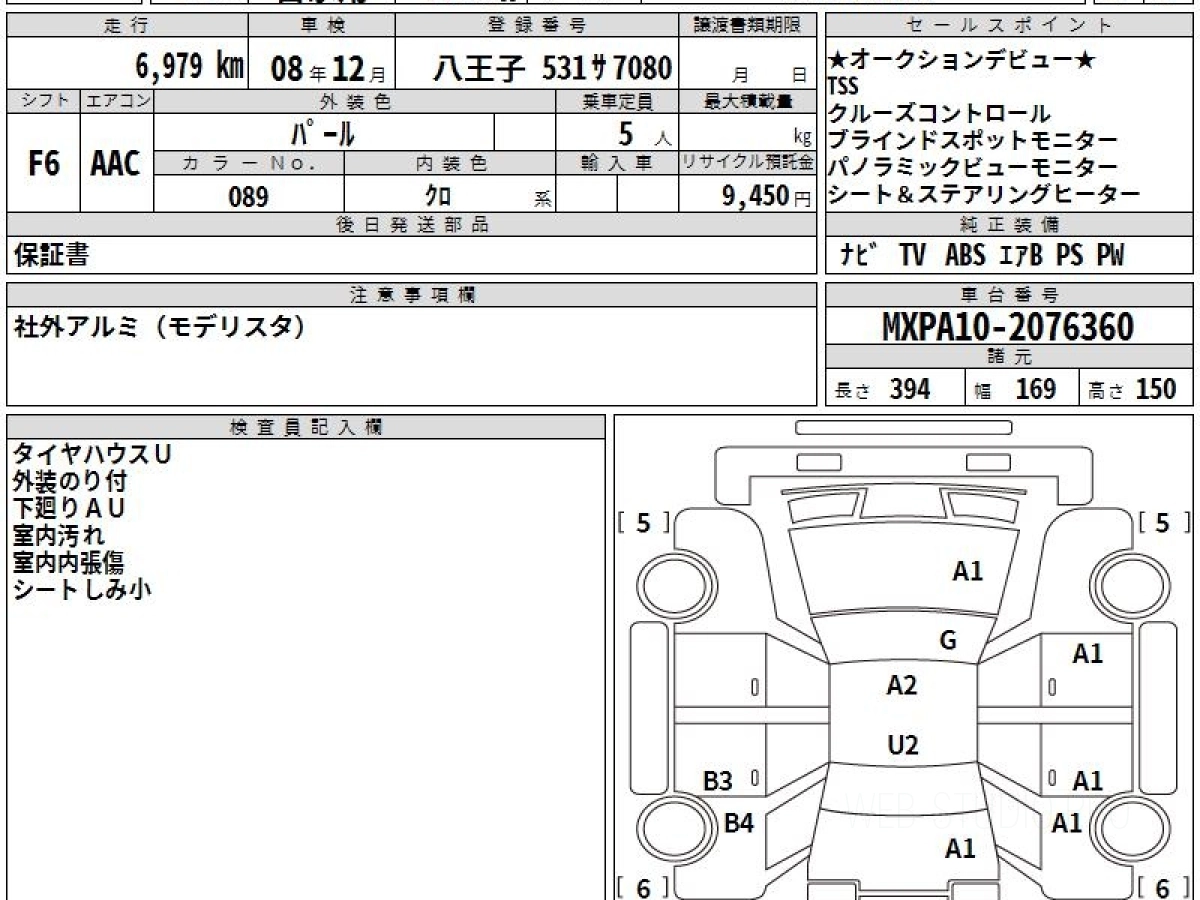
Task: Click the A2 mark on the roof
Action: click(902, 685)
